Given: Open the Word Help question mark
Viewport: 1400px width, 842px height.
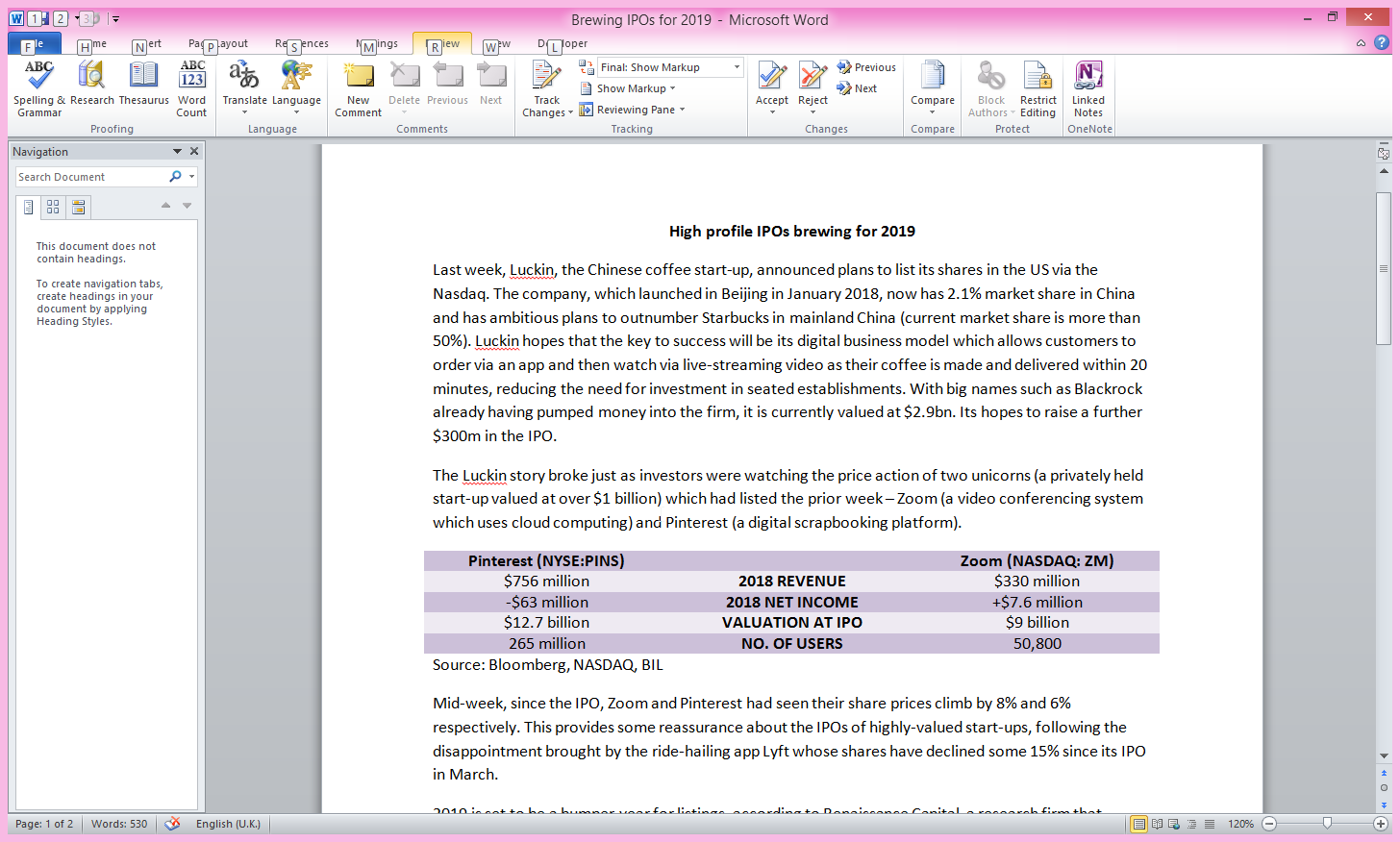Looking at the screenshot, I should pyautogui.click(x=1382, y=43).
